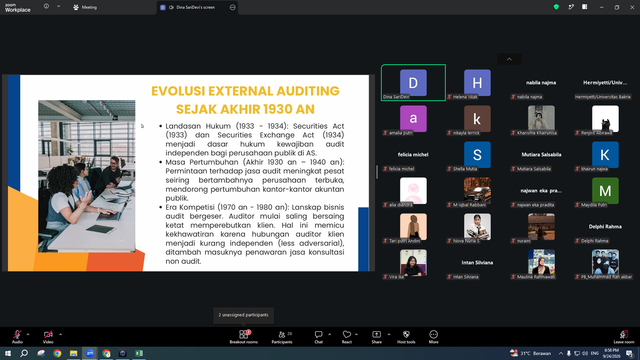Select M Iqbal Rabbani video tile

point(477,190)
